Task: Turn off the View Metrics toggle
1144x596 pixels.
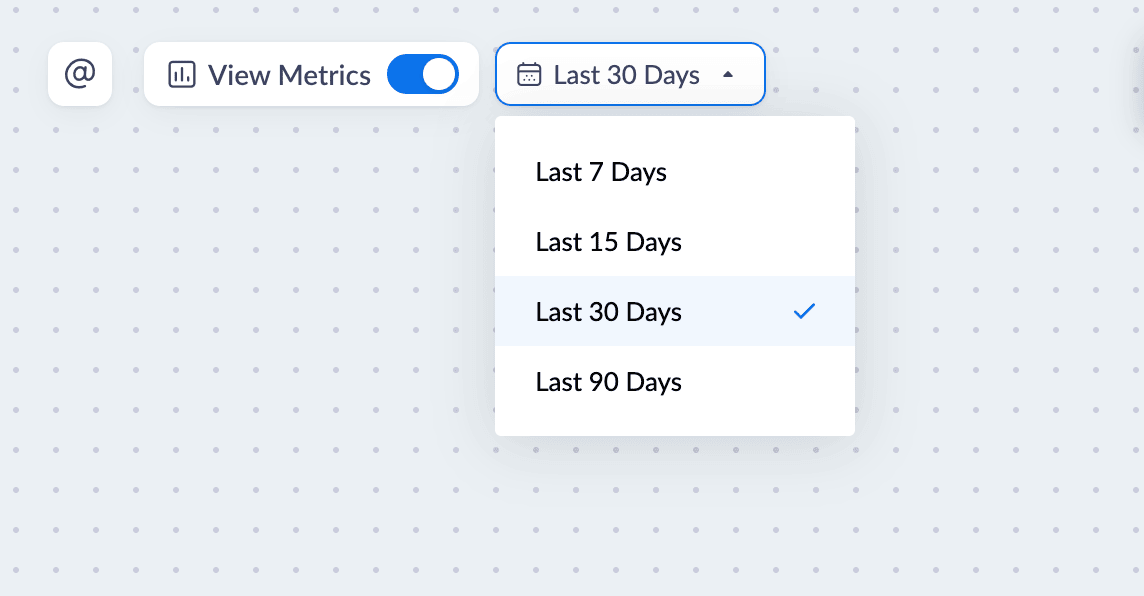Action: (422, 74)
